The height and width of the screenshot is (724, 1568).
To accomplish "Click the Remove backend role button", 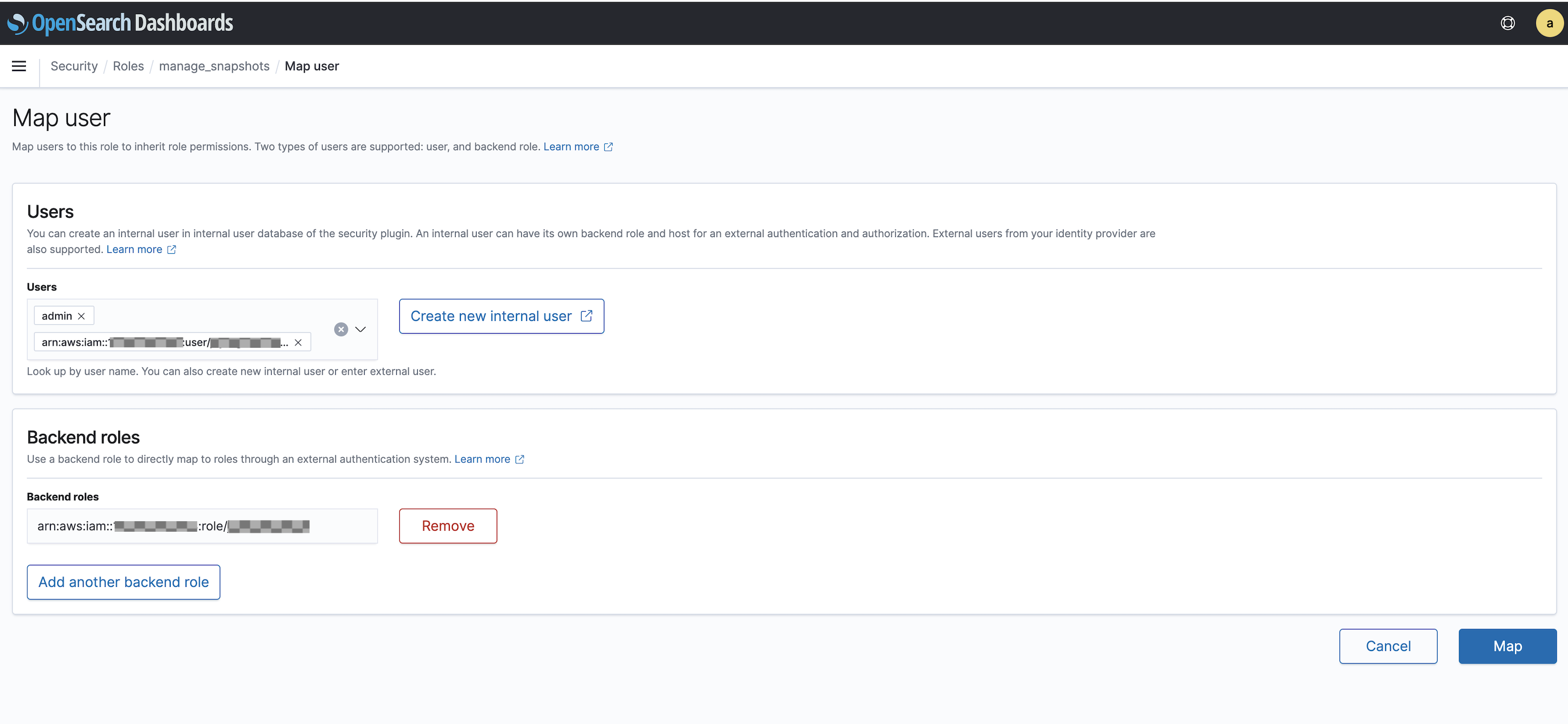I will click(448, 525).
